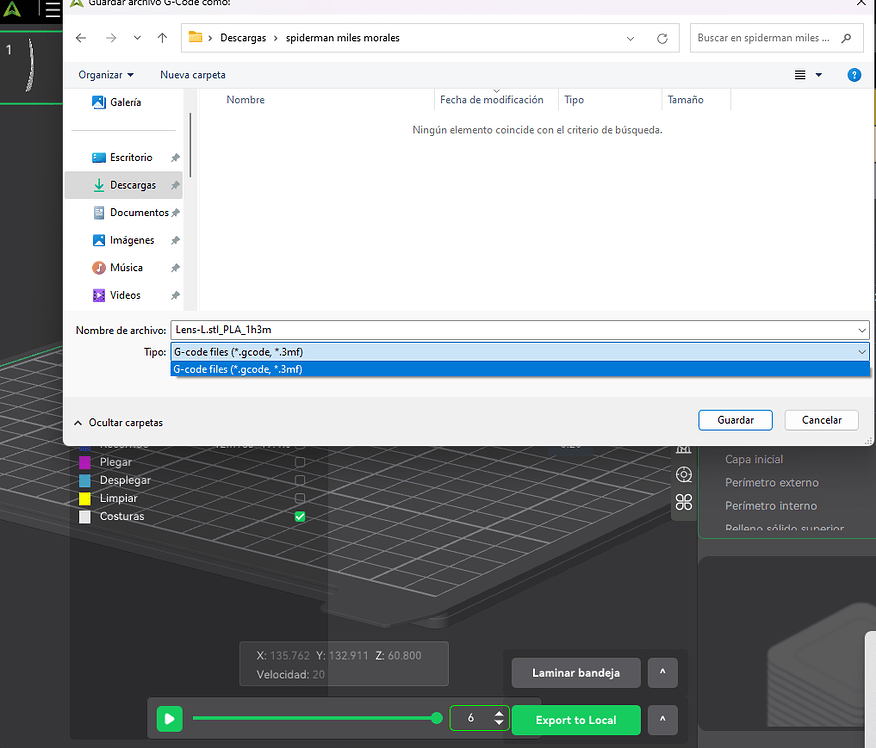Enable the Plegar checkbox
876x748 pixels.
(299, 461)
